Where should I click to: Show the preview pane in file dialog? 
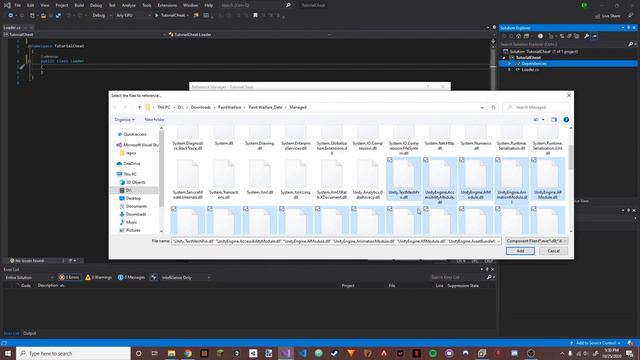click(x=554, y=120)
